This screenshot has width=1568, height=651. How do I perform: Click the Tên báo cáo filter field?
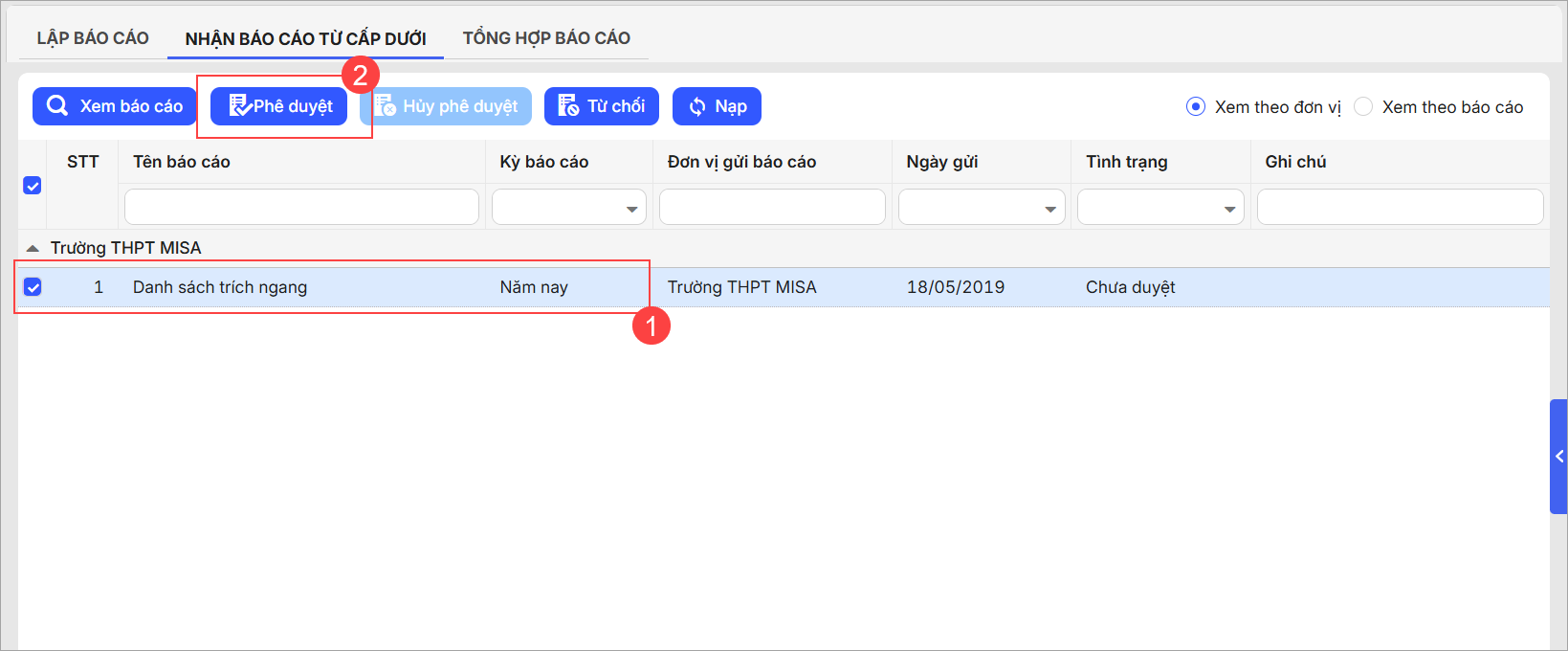click(301, 207)
